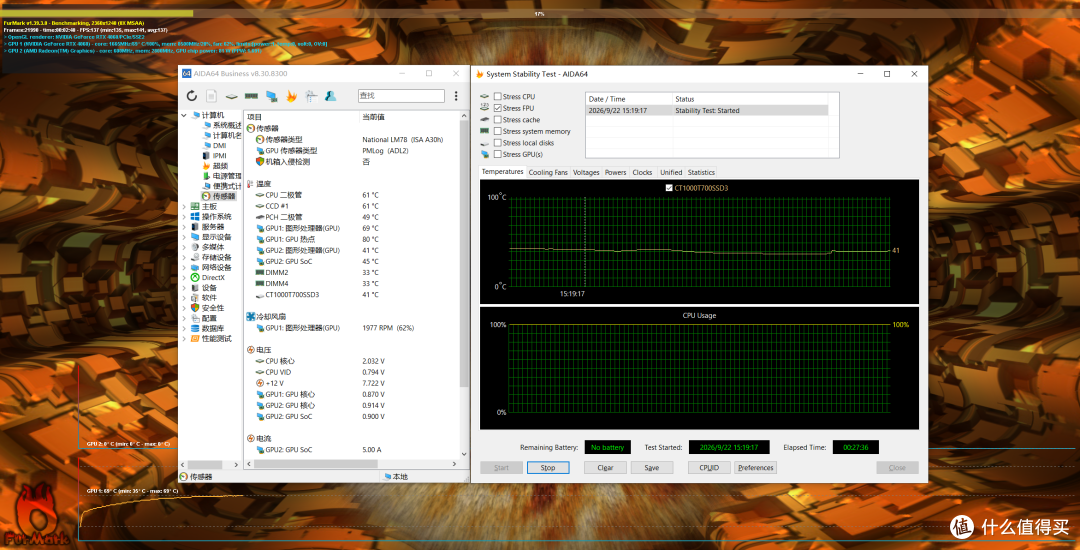Expand the 服务器 tree node
1080x550 pixels.
[x=184, y=226]
